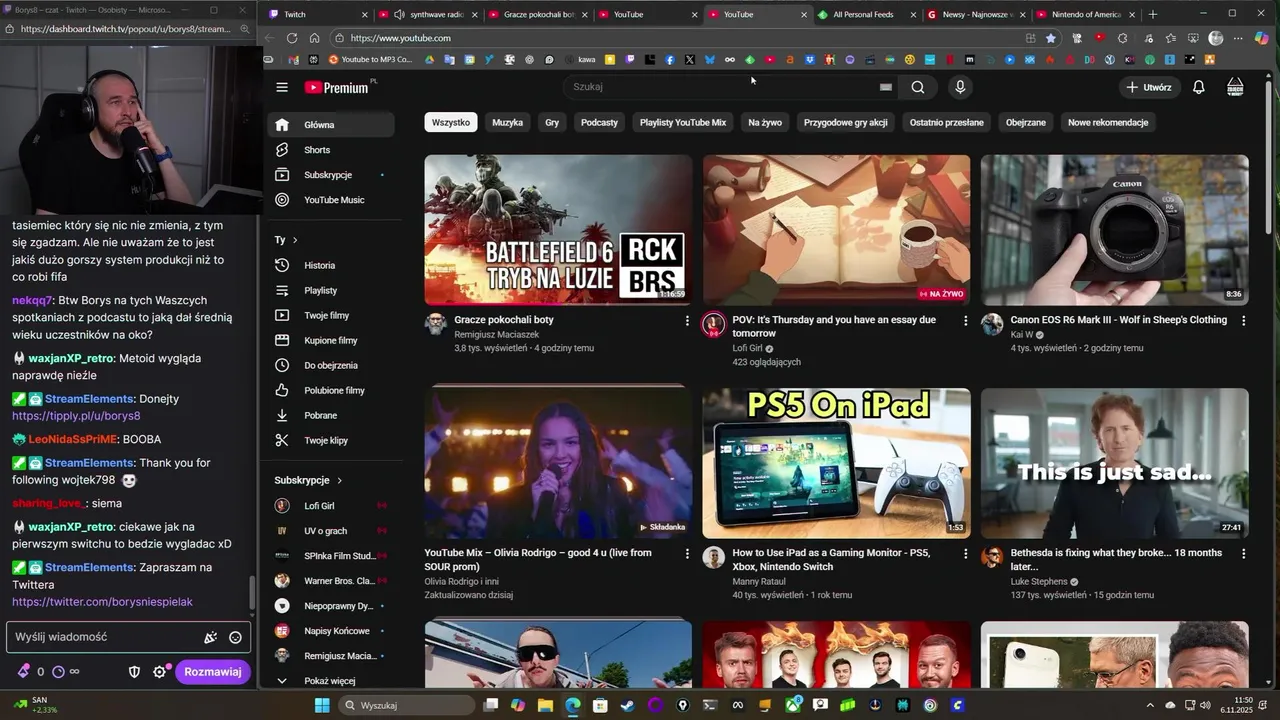Click the Rozmawiaj chat button

tap(212, 672)
